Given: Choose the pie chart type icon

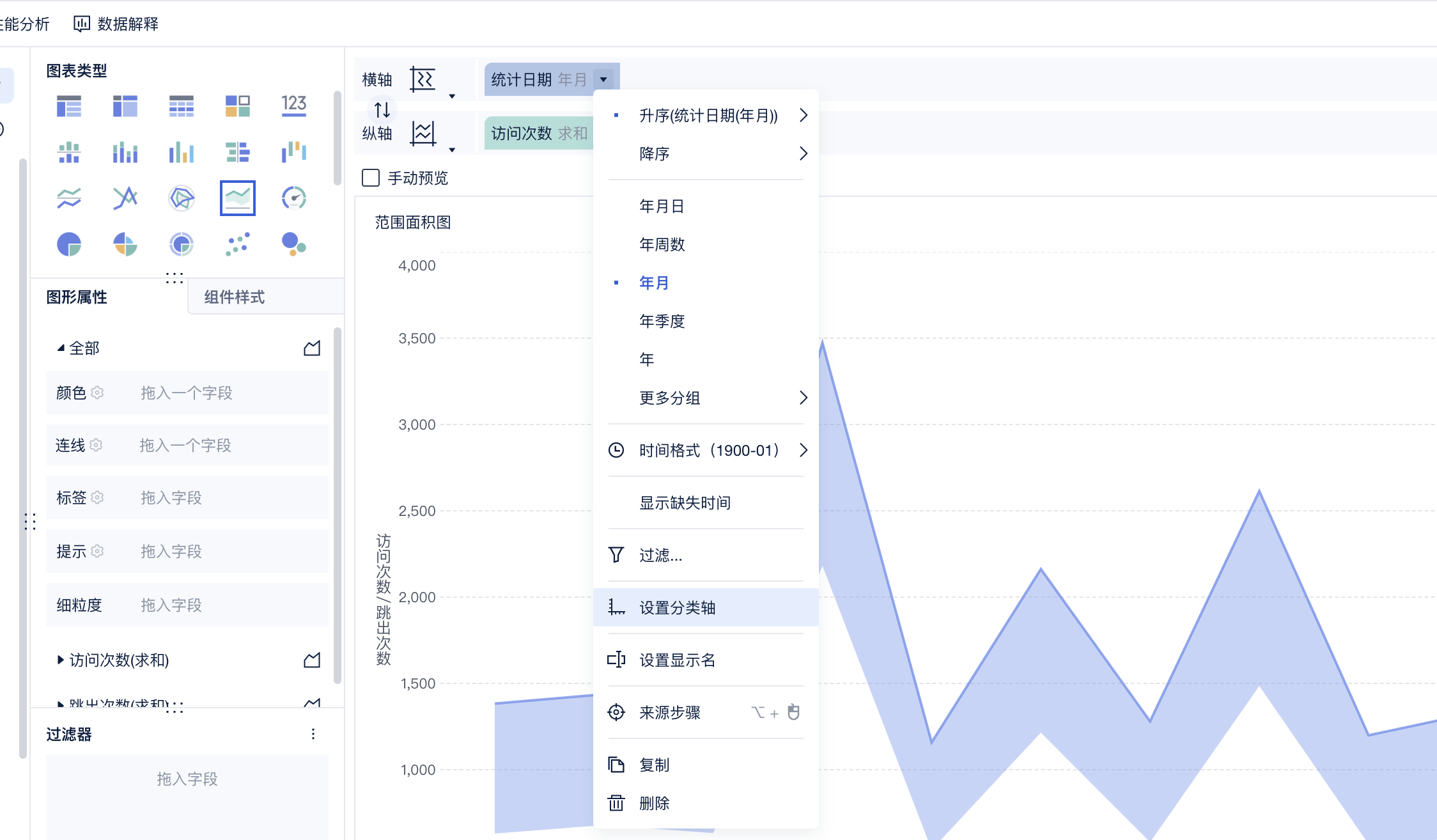Looking at the screenshot, I should 69,244.
